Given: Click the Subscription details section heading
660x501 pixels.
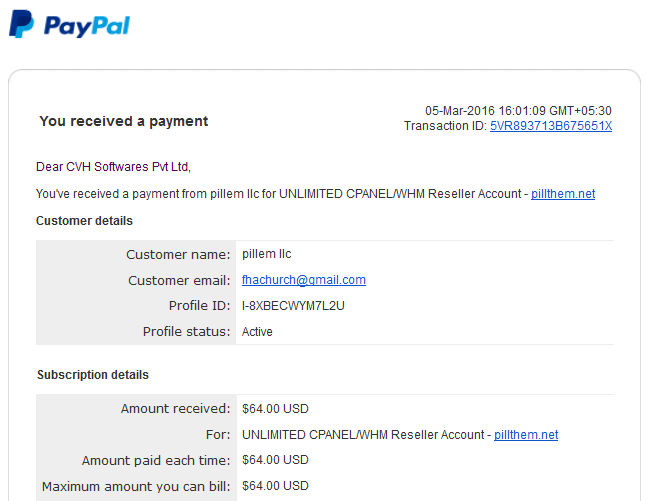Looking at the screenshot, I should pyautogui.click(x=93, y=375).
